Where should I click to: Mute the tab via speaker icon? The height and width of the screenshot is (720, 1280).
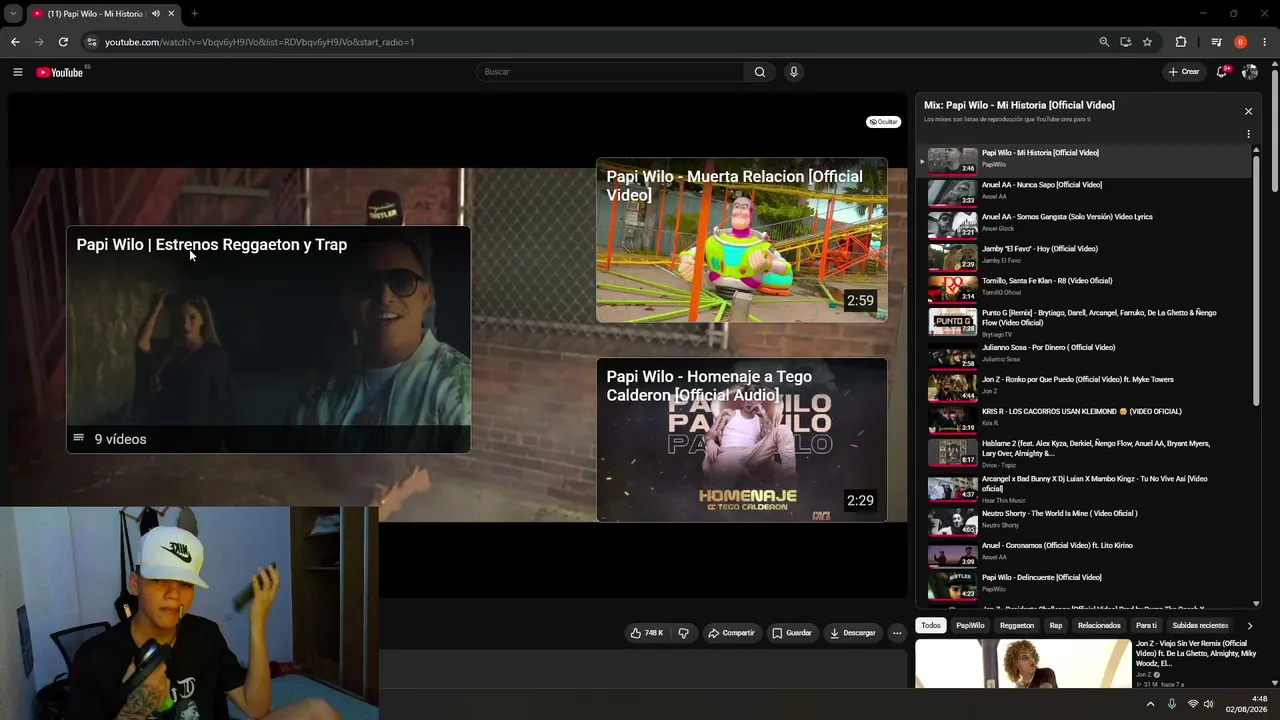(x=156, y=14)
